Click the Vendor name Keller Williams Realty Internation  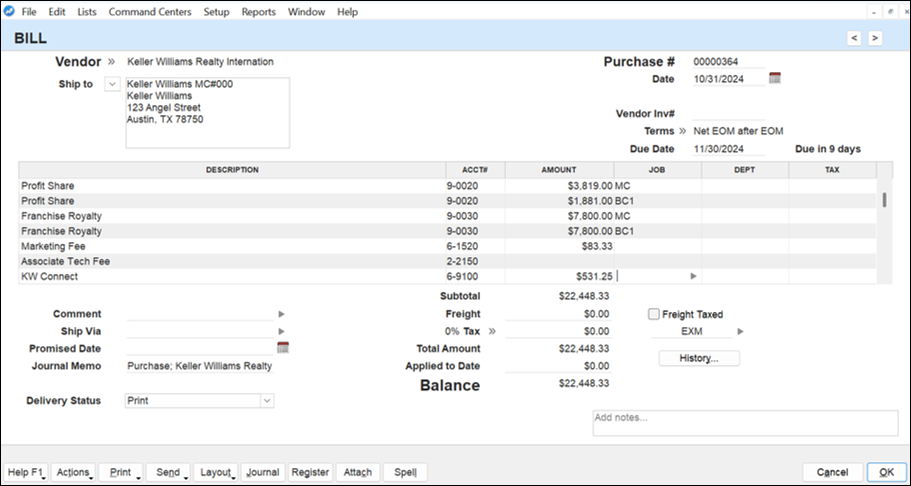(200, 62)
